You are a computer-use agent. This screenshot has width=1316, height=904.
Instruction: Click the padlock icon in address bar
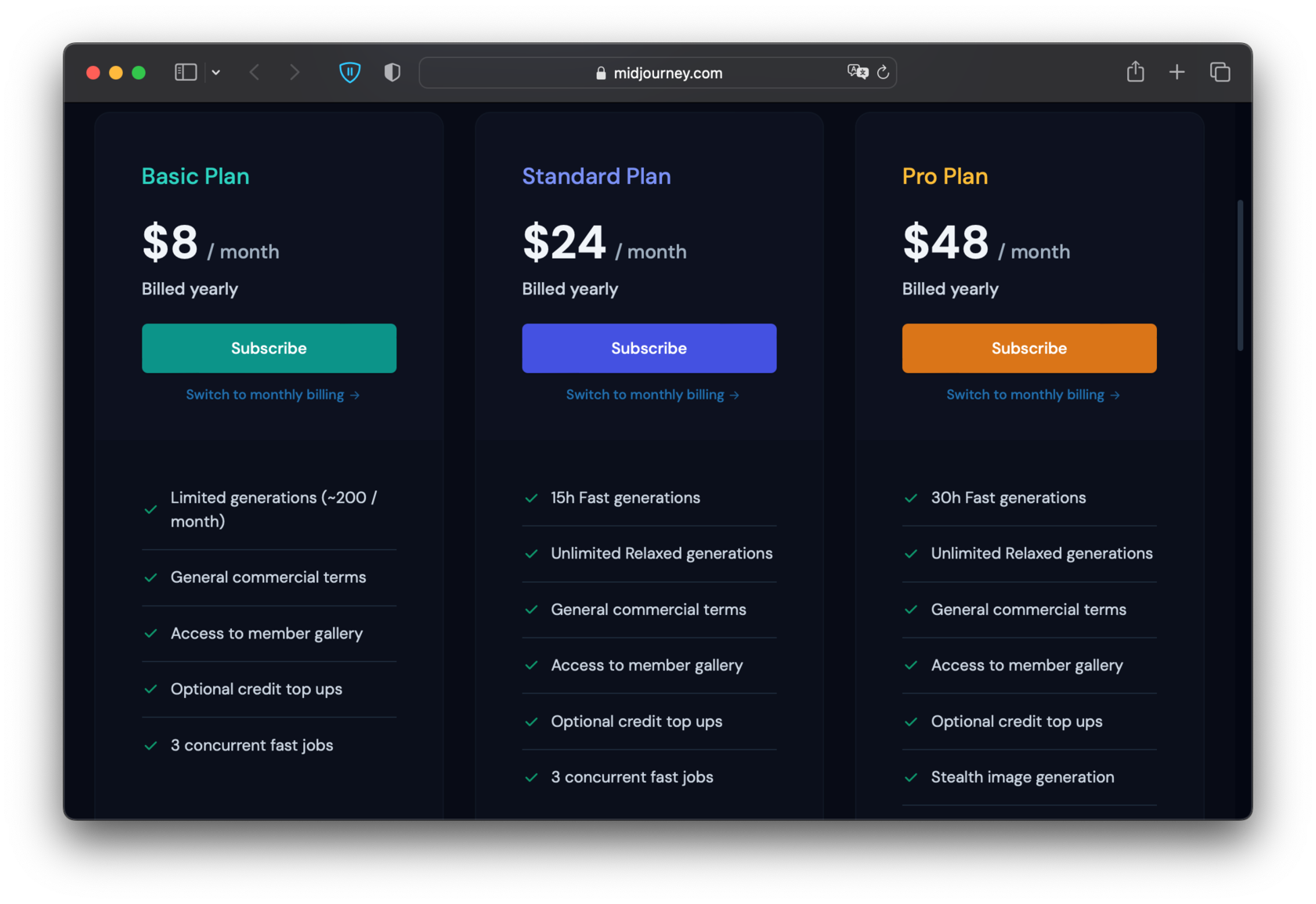pyautogui.click(x=601, y=73)
